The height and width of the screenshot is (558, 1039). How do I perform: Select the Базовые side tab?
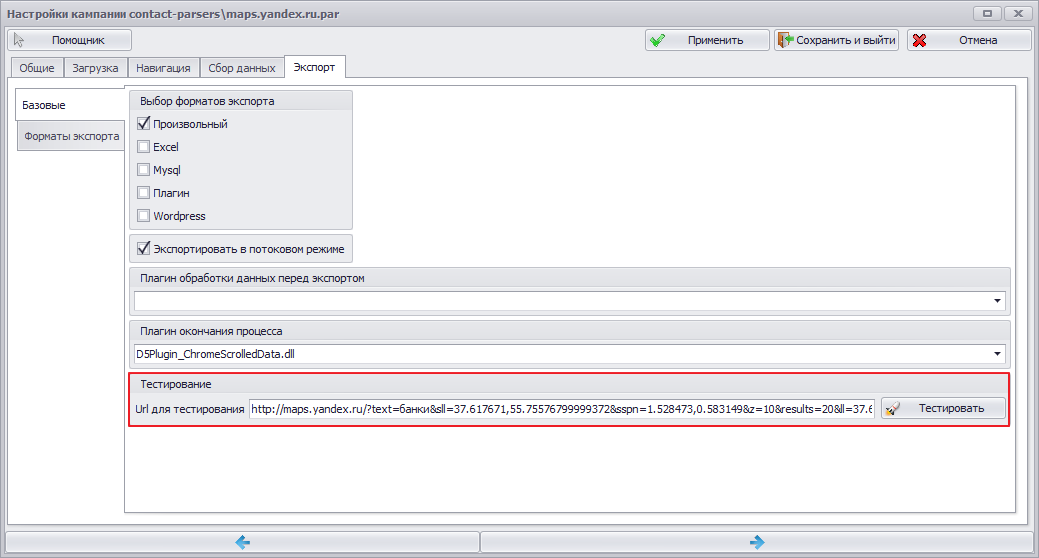click(70, 105)
